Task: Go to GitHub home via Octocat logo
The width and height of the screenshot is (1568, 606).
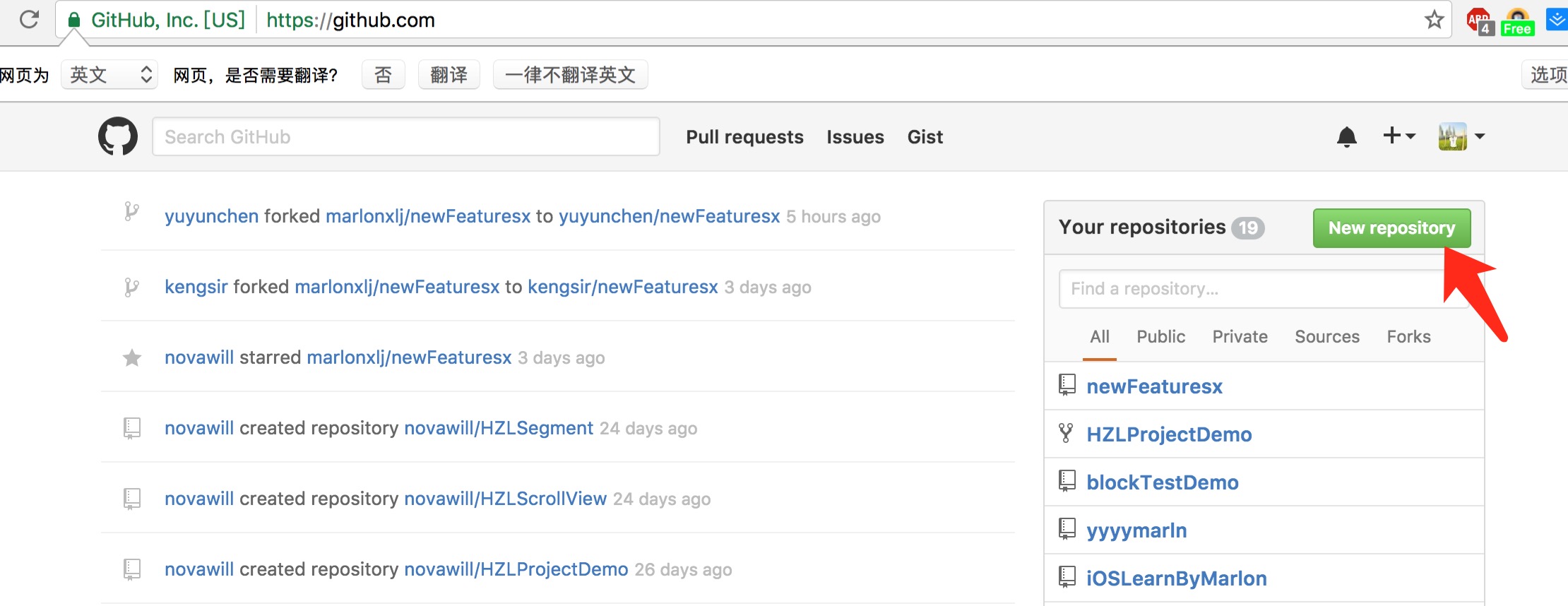Action: (118, 136)
